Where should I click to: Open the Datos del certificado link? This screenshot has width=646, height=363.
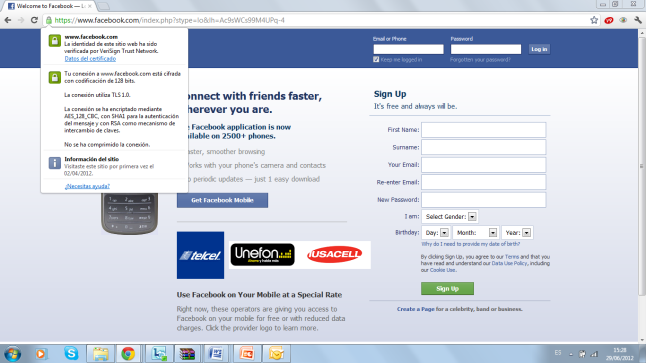click(90, 59)
